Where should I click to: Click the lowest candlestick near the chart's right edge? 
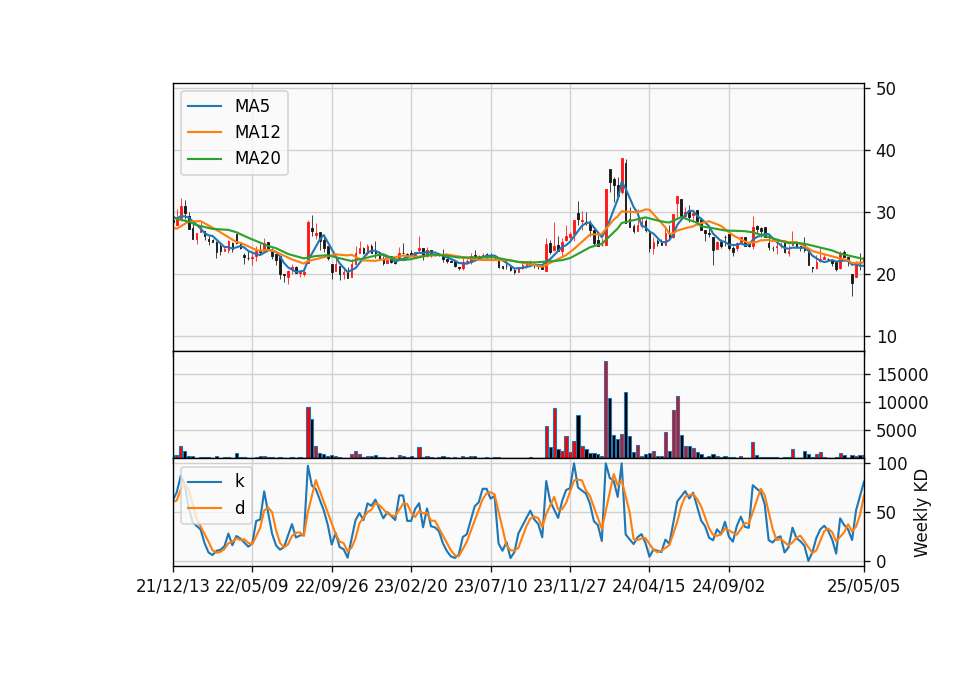click(852, 285)
